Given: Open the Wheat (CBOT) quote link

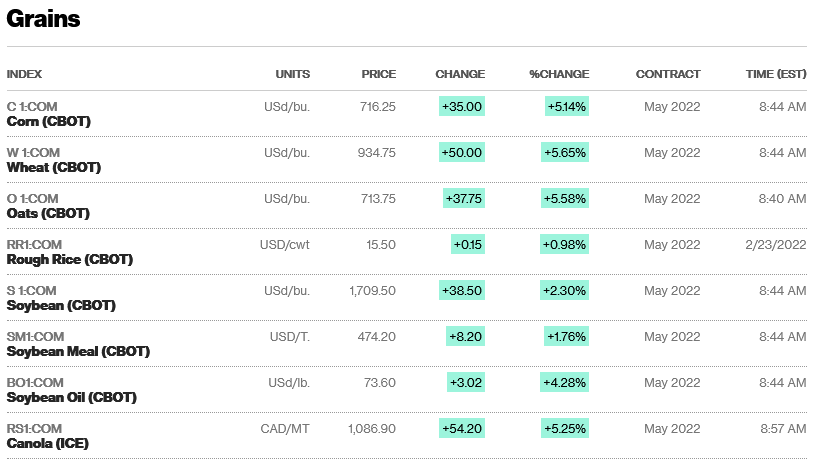Looking at the screenshot, I should 54,168.
